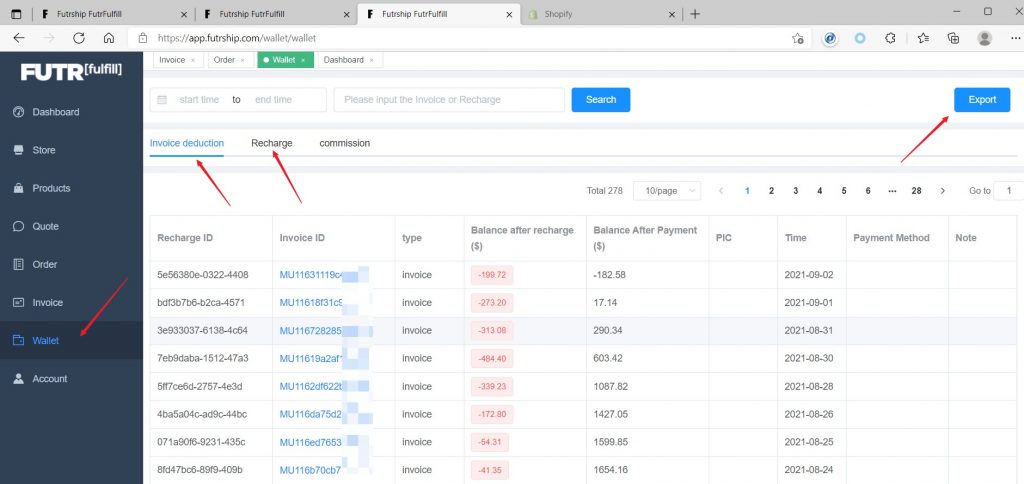
Task: Jump forward using pagination ellipsis
Action: 892,191
